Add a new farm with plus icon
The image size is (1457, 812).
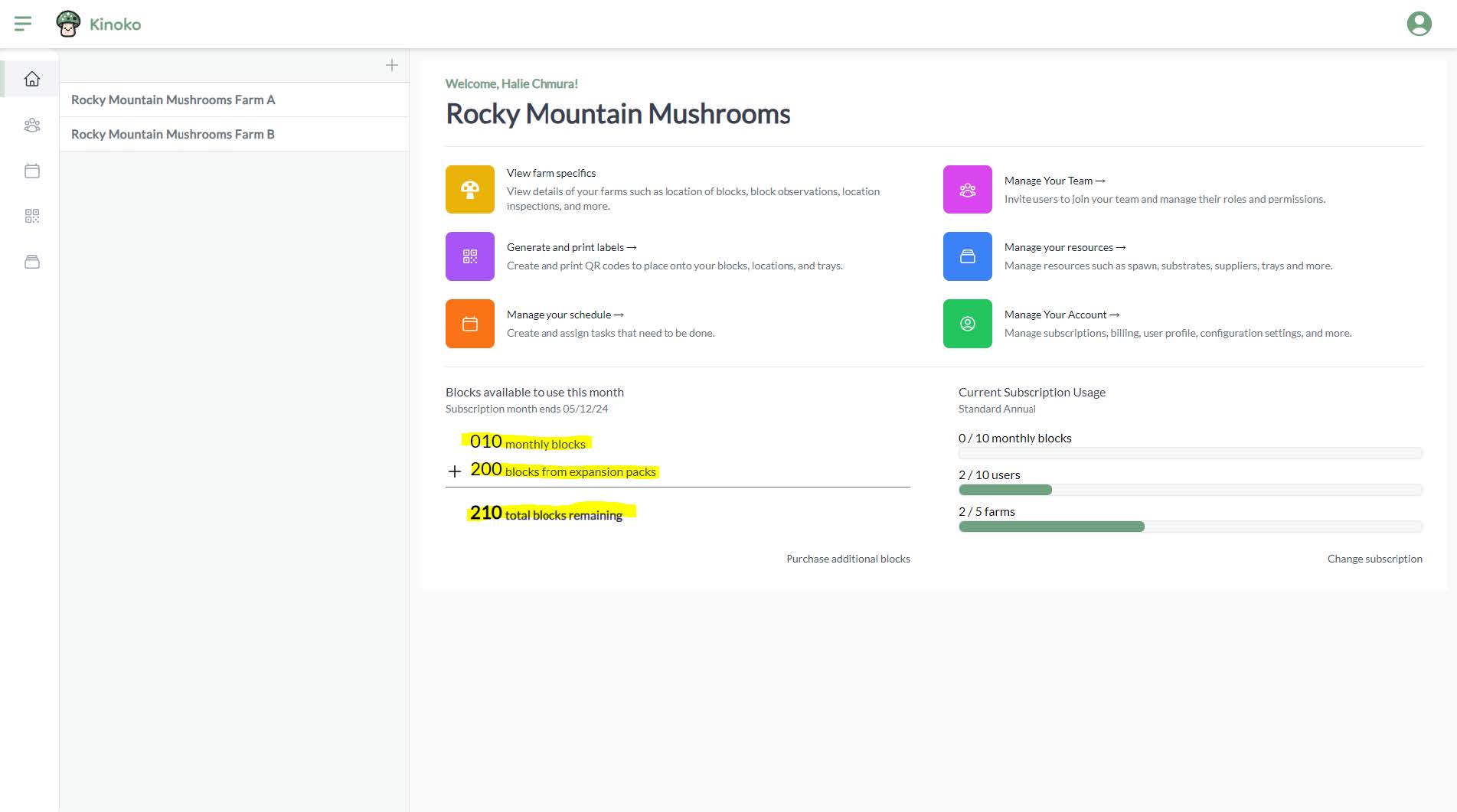(x=391, y=65)
